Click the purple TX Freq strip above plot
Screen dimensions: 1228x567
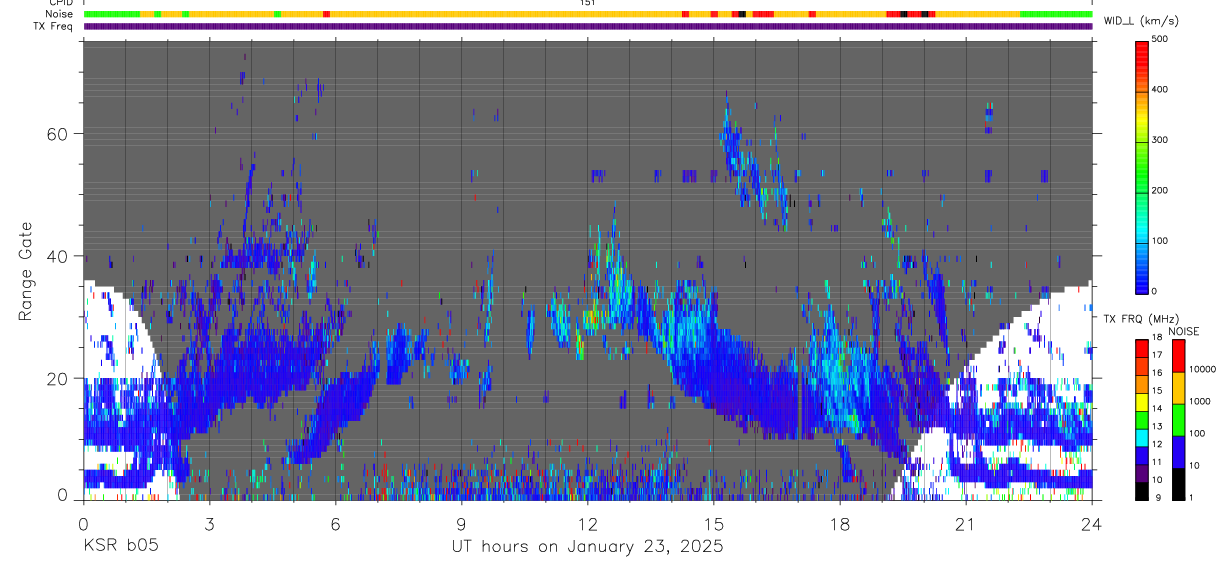click(x=587, y=26)
